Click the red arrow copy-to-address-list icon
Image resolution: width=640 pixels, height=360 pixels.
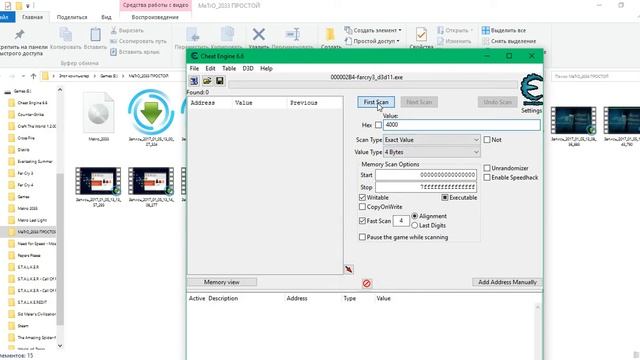[349, 269]
